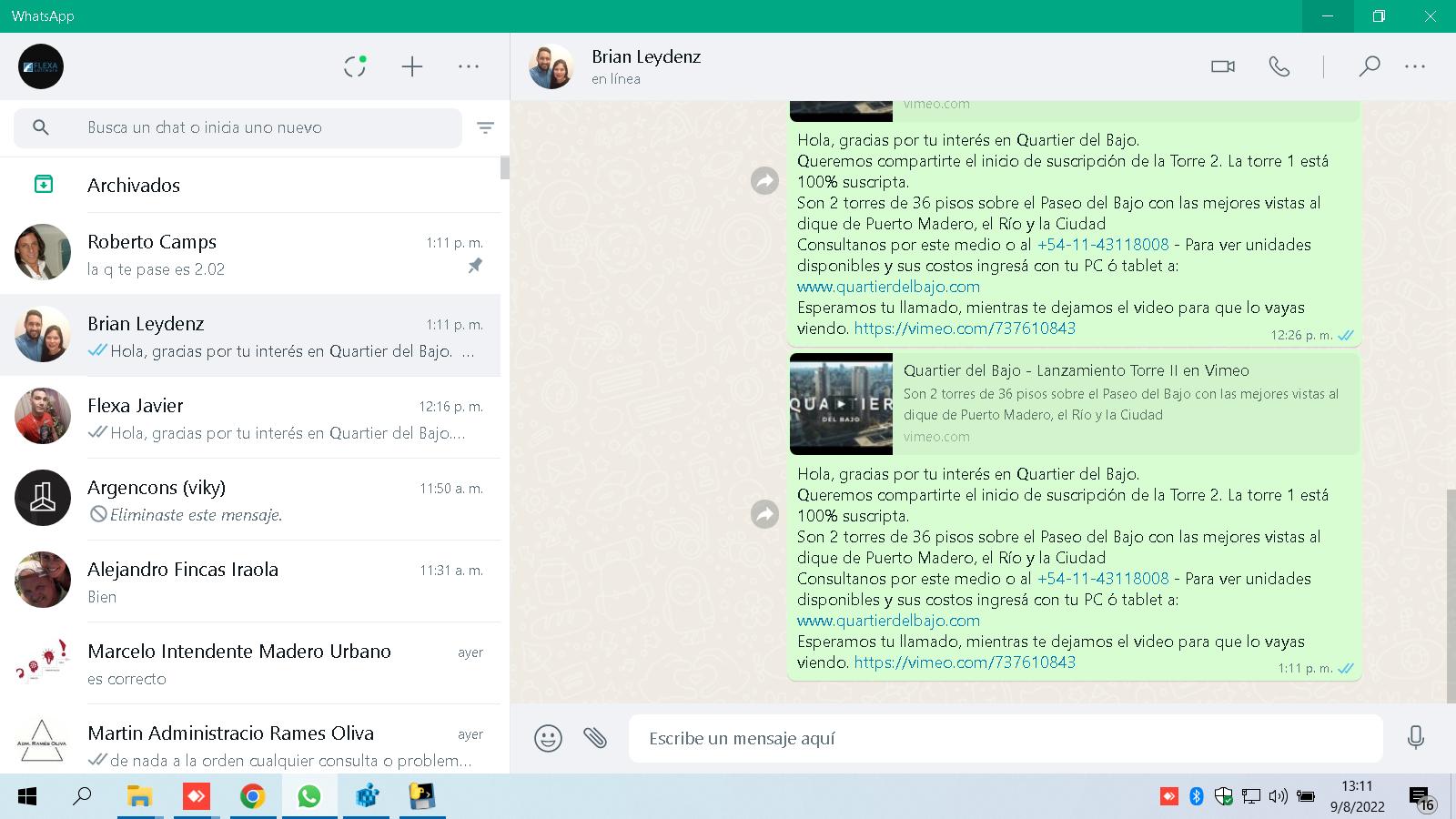Open Windows Start menu
This screenshot has width=1456, height=819.
27,797
